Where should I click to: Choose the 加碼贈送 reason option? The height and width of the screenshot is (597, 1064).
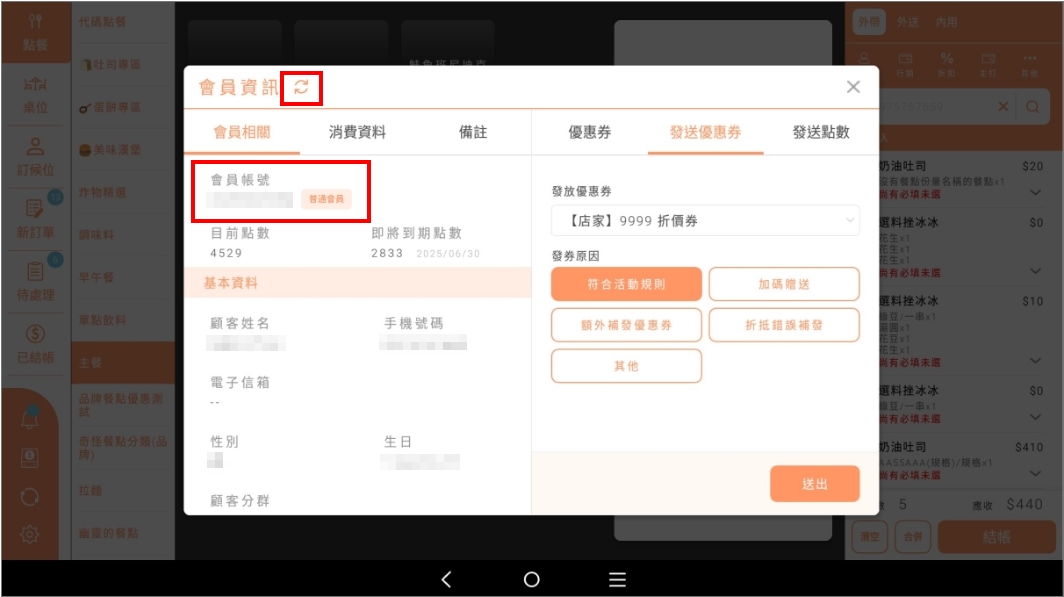coord(784,284)
